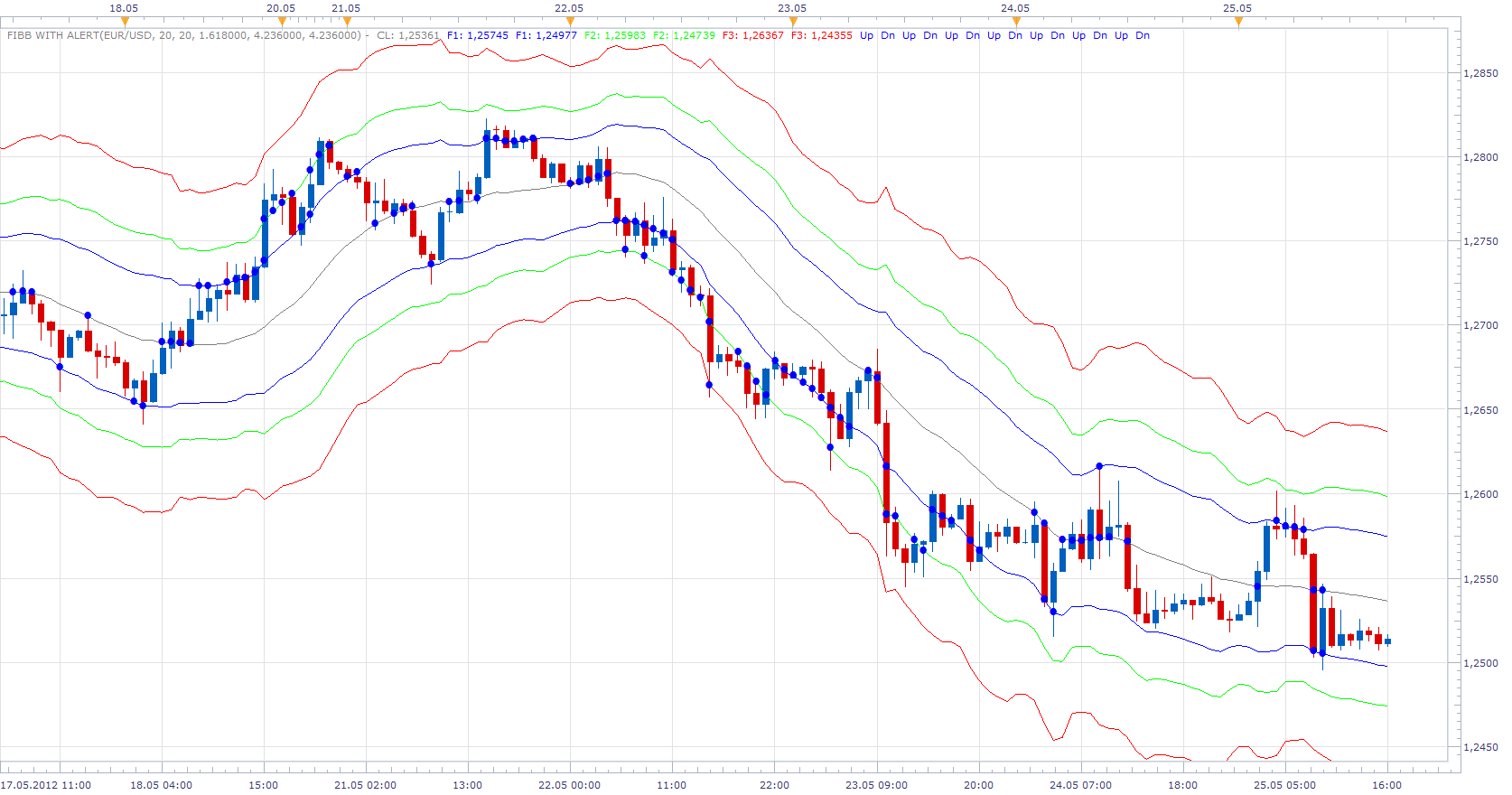Click the orange day marker under 20.05
The height and width of the screenshot is (795, 1512).
(282, 22)
